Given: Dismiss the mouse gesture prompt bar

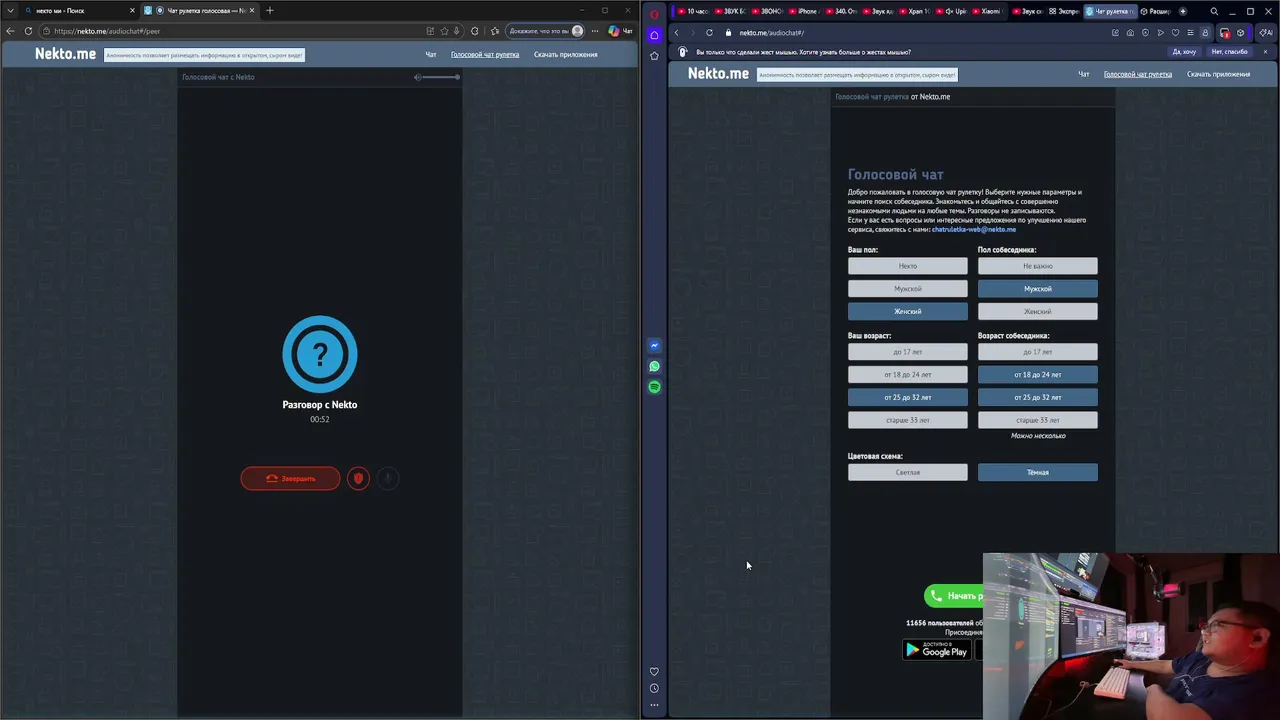Looking at the screenshot, I should tap(1265, 52).
